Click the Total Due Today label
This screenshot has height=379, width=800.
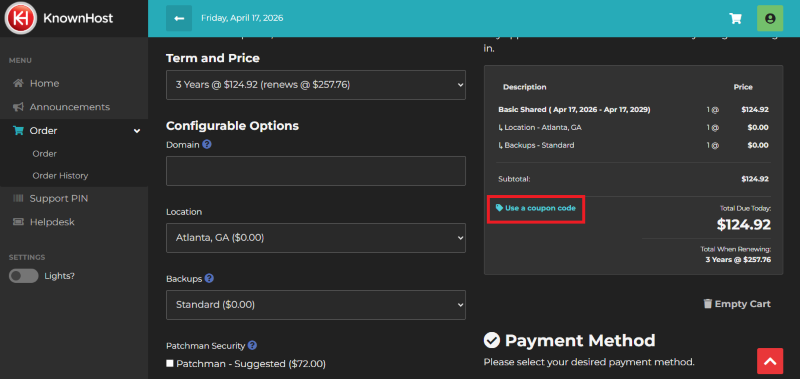pos(745,208)
